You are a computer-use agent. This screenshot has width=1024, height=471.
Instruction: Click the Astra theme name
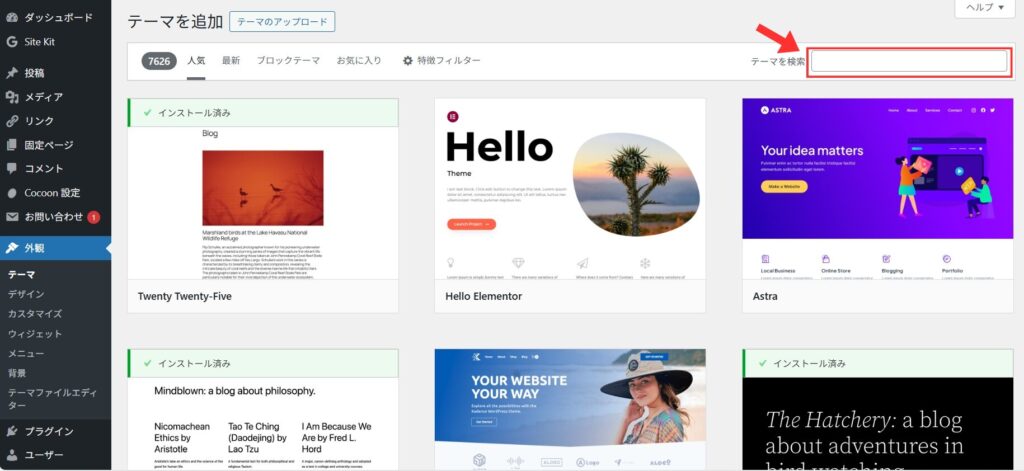pyautogui.click(x=765, y=296)
